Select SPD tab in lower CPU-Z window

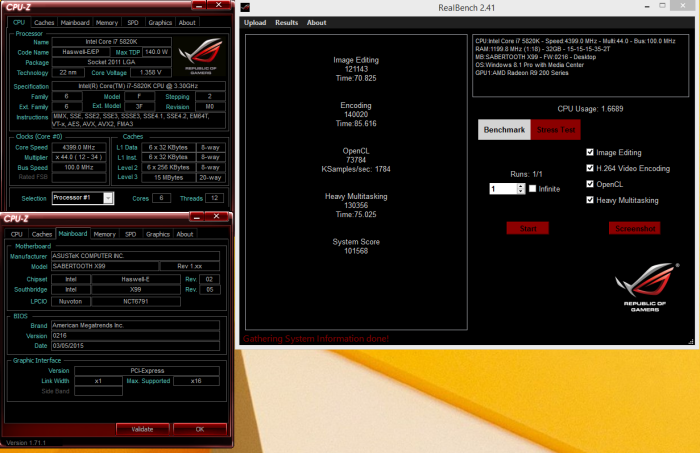point(130,234)
